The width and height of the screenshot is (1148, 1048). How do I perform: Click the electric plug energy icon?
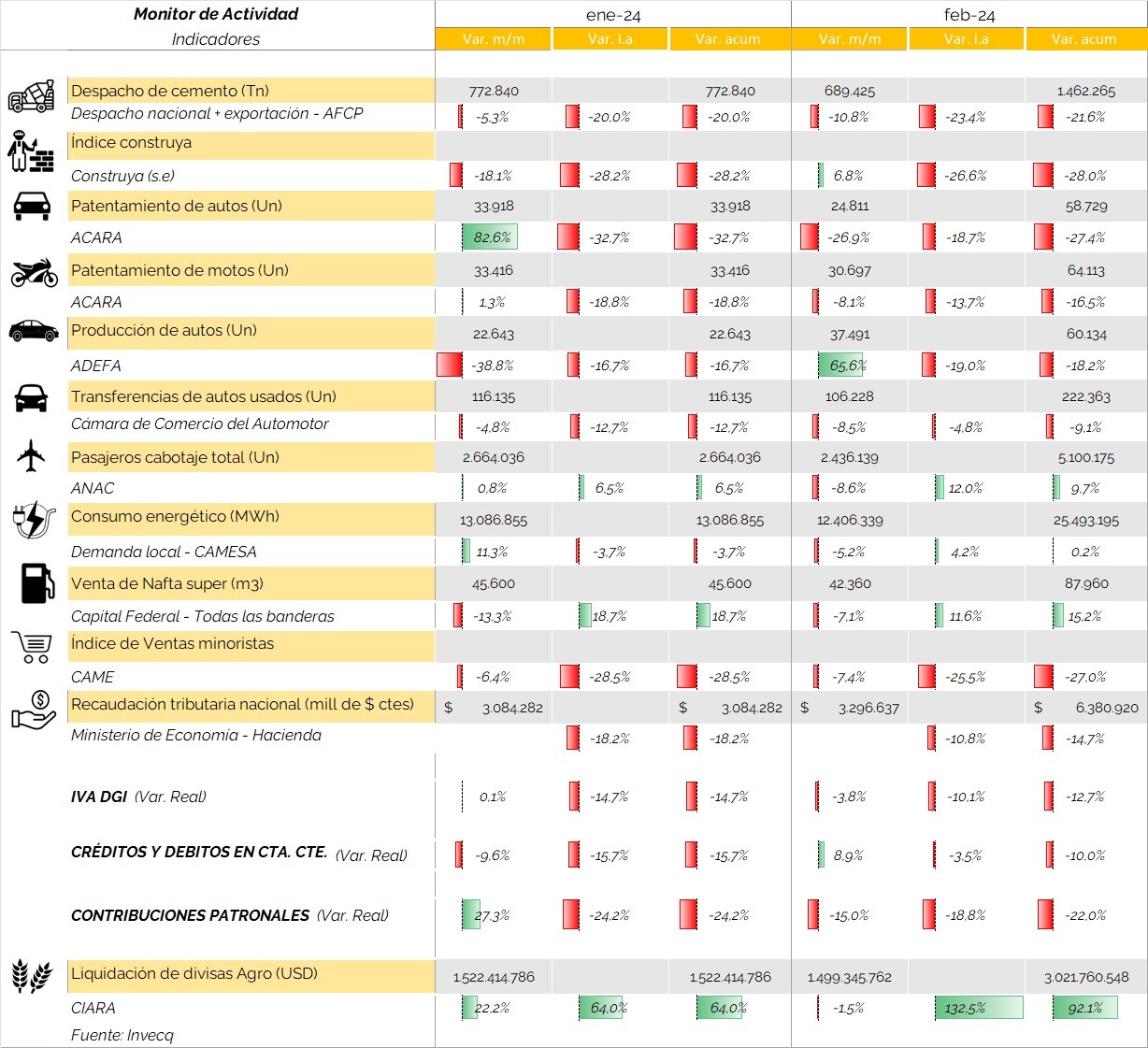click(x=34, y=521)
